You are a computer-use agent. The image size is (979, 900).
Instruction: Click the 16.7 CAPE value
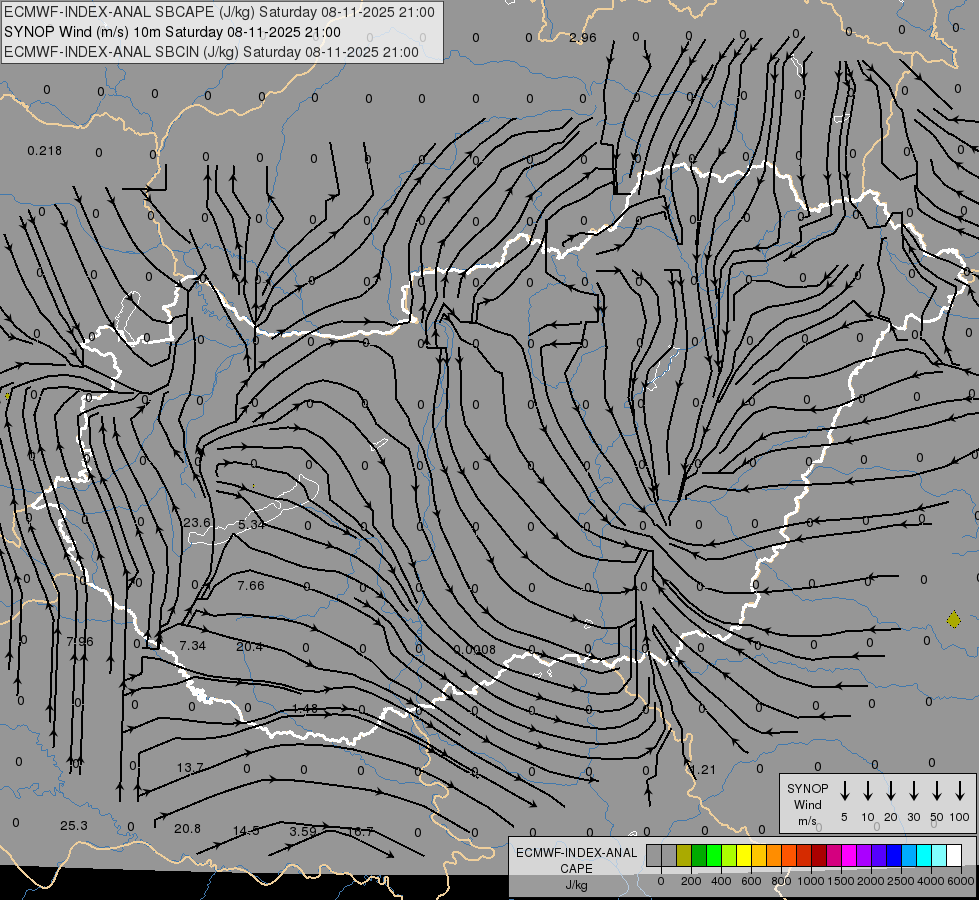pos(360,832)
